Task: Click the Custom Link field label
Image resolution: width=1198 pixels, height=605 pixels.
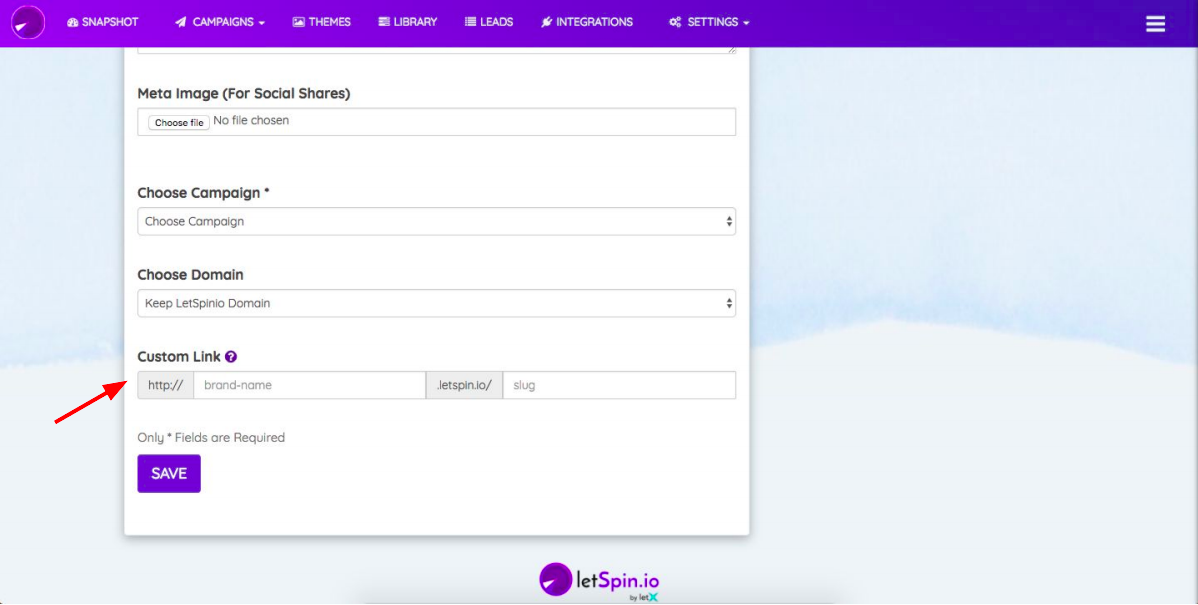Action: (x=179, y=357)
